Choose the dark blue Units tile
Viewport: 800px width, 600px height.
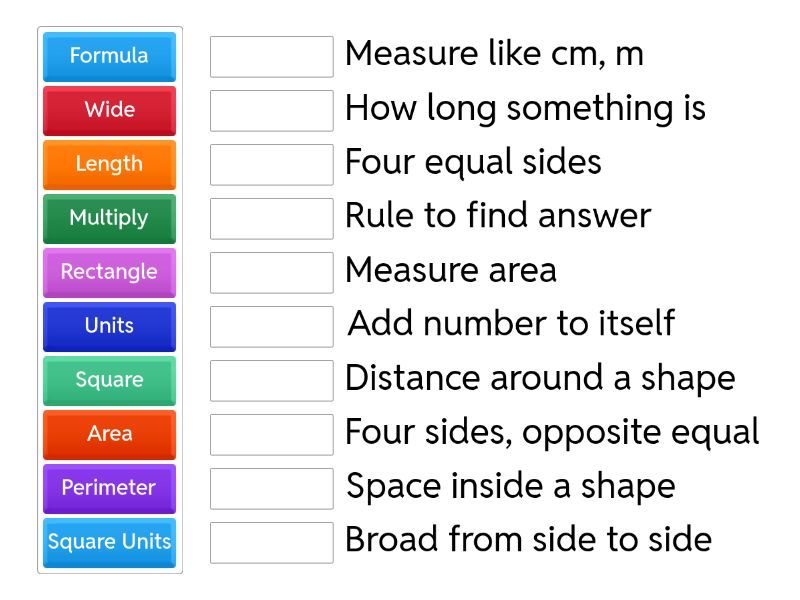tap(109, 326)
